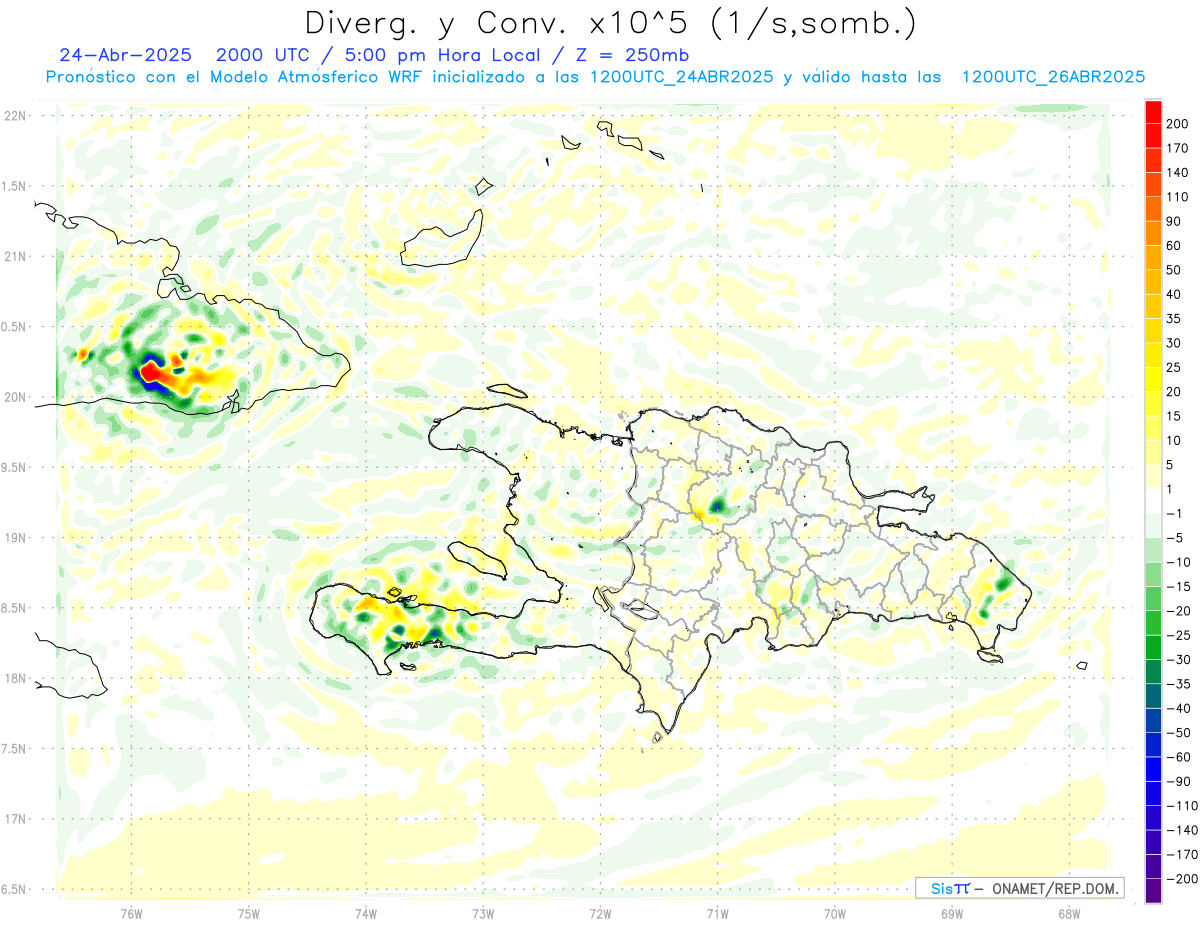This screenshot has height=927, width=1200.
Task: Click the '70W' longitude label
Action: click(x=834, y=914)
